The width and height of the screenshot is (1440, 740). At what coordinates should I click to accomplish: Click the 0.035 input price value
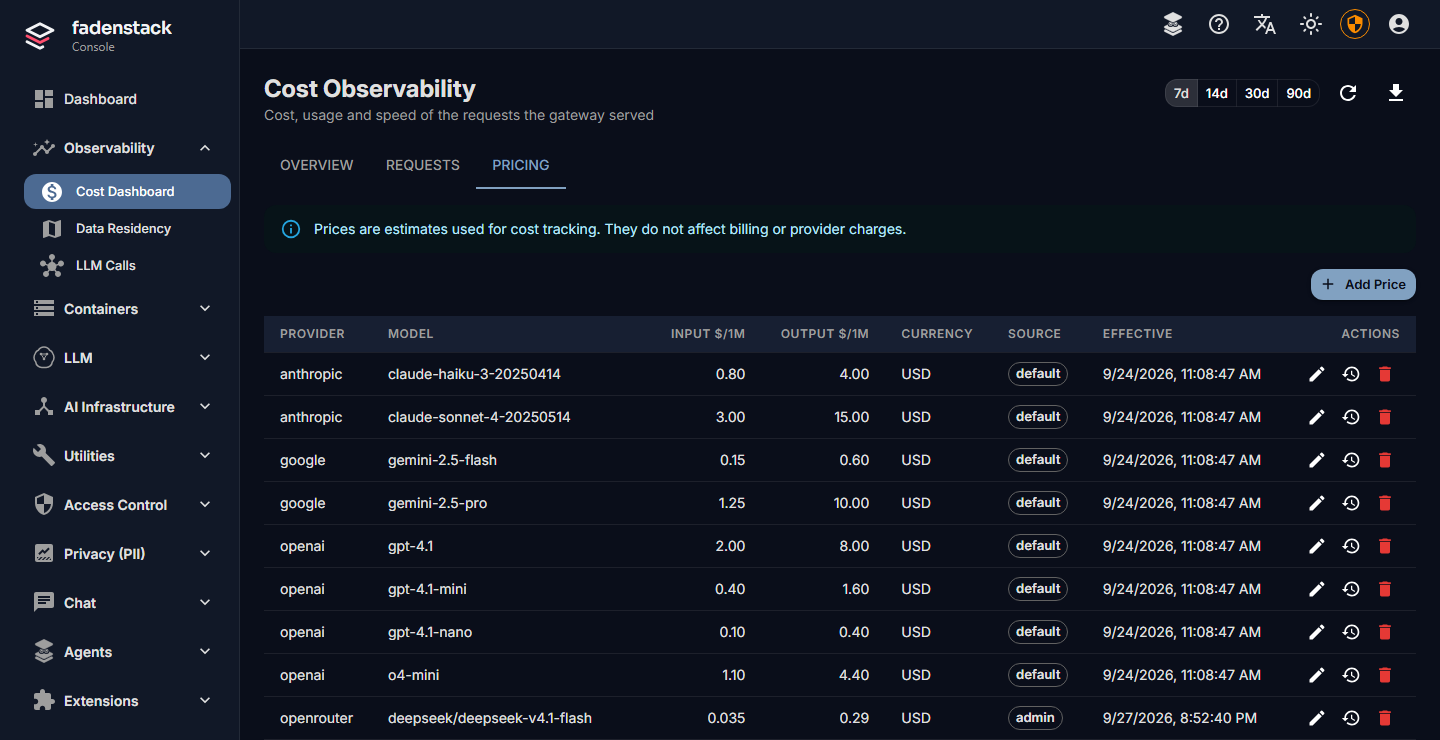tap(726, 718)
